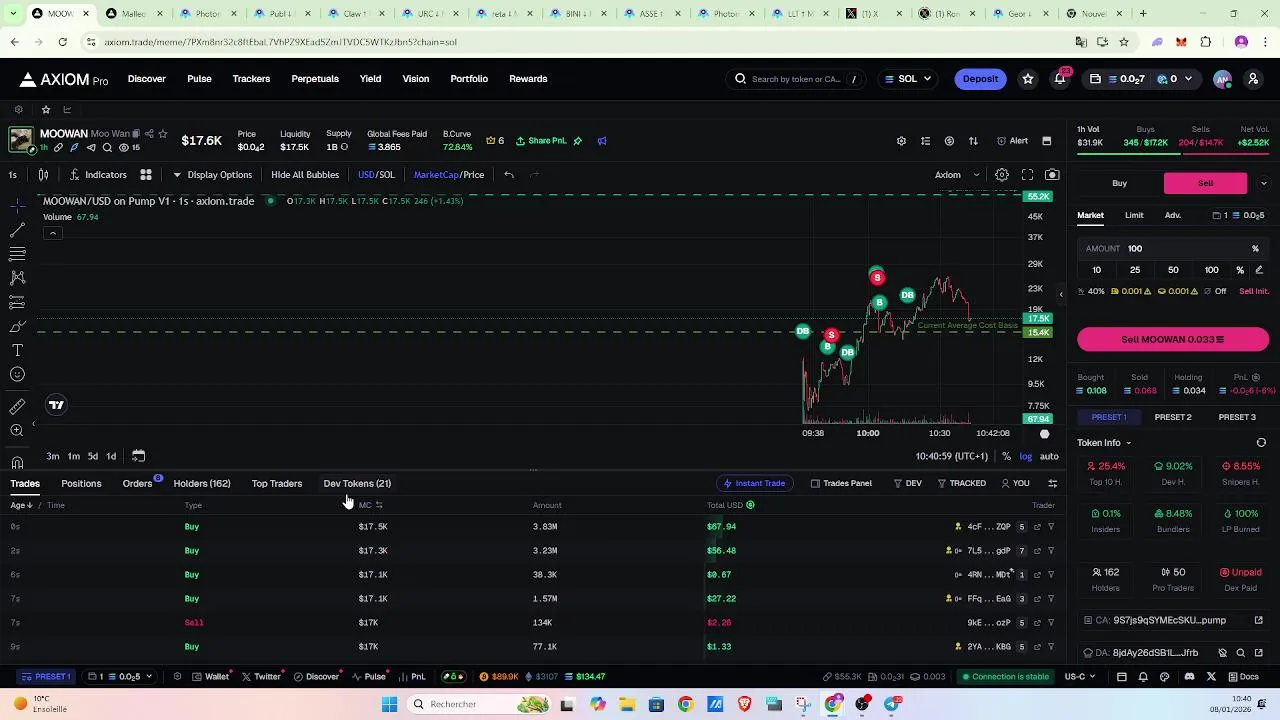Toggle MarketCap/Price chart mode
The width and height of the screenshot is (1280, 720).
point(449,175)
